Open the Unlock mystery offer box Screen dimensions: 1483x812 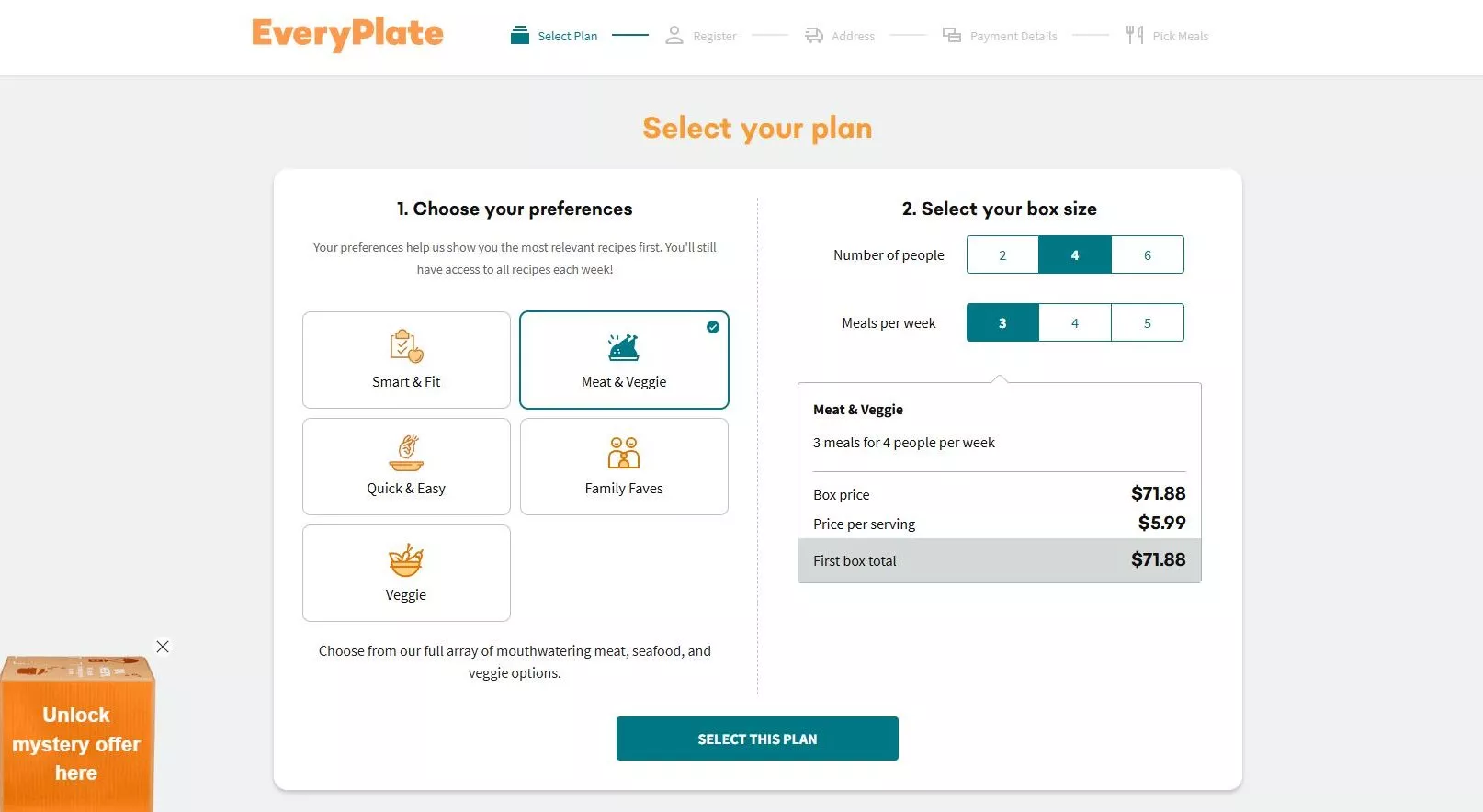77,734
